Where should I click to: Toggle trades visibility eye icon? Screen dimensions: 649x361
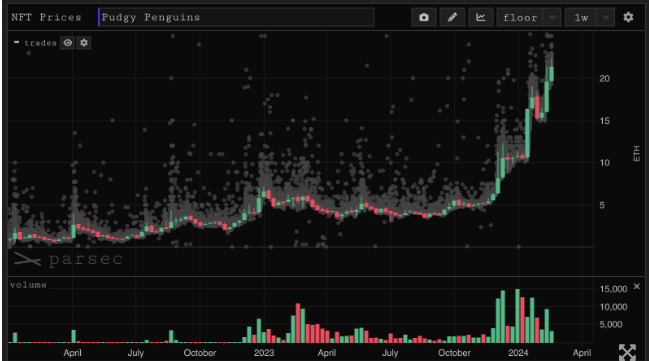[x=68, y=43]
